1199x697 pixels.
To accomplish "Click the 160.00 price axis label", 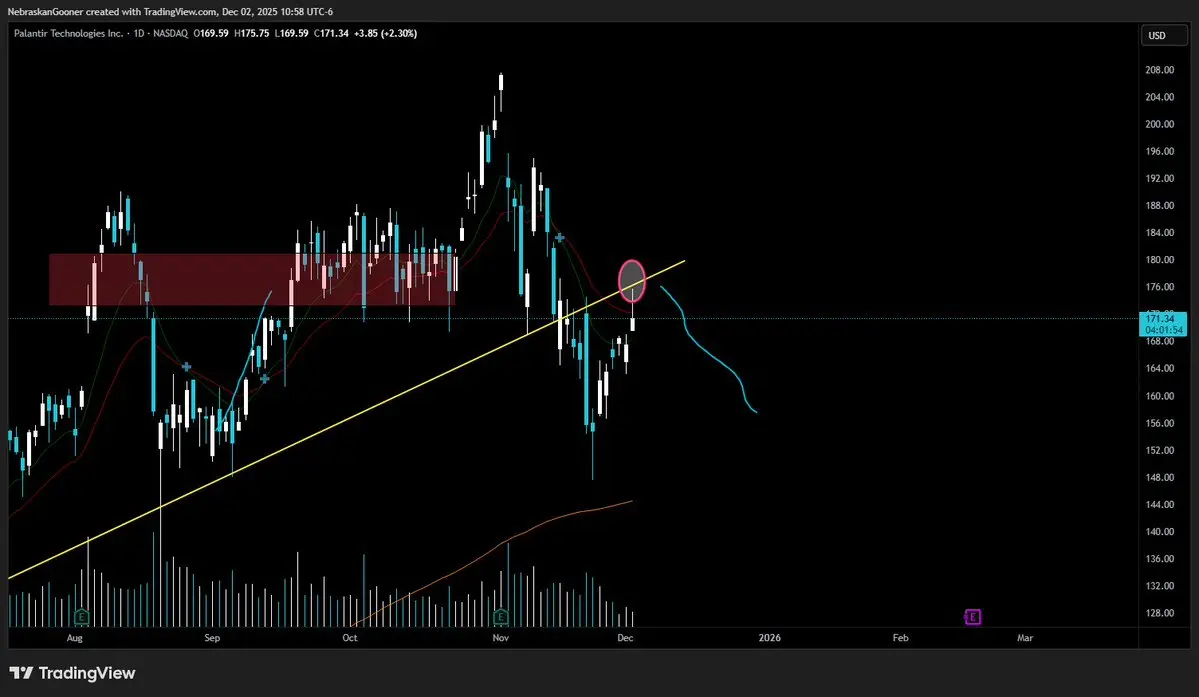I will pos(1159,396).
